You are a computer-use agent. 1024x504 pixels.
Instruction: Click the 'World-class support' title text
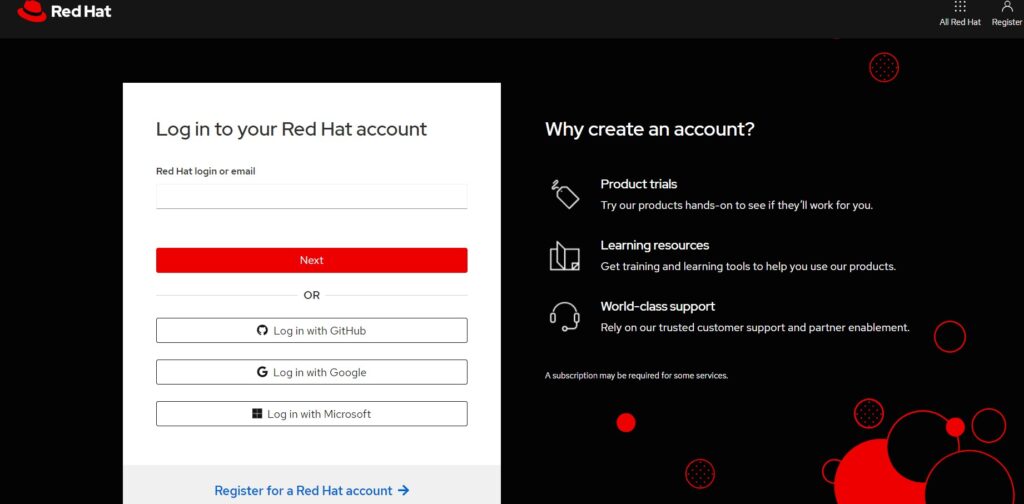click(x=658, y=306)
